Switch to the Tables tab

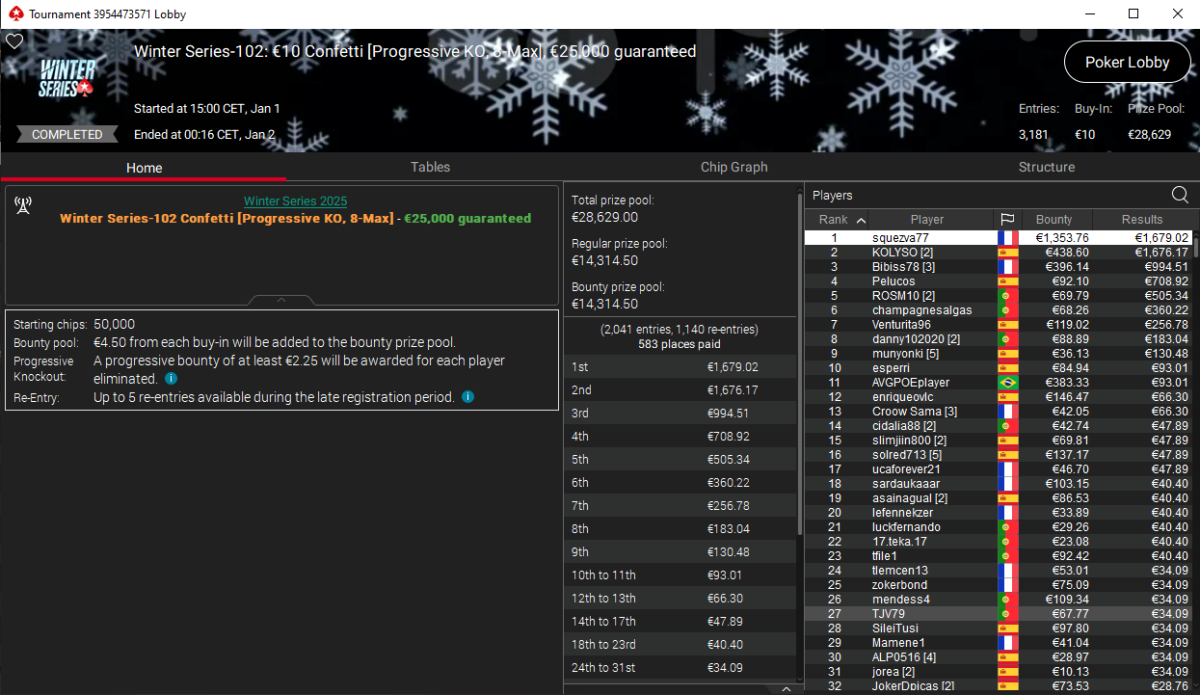coord(430,167)
